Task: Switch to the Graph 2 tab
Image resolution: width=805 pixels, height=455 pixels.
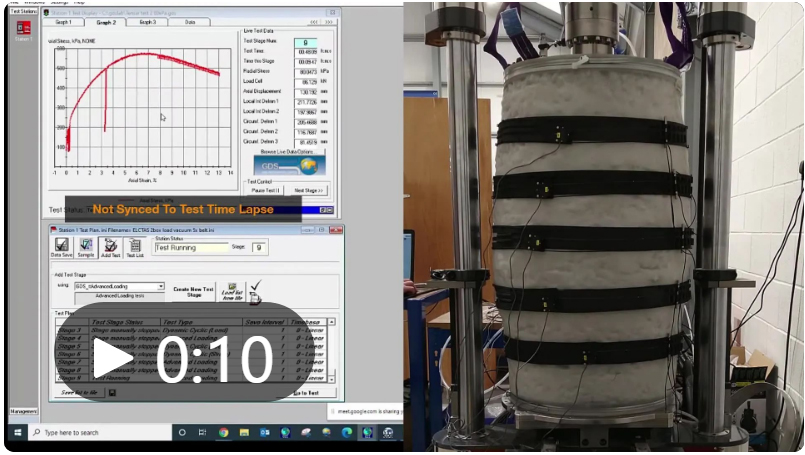Action: (x=107, y=22)
